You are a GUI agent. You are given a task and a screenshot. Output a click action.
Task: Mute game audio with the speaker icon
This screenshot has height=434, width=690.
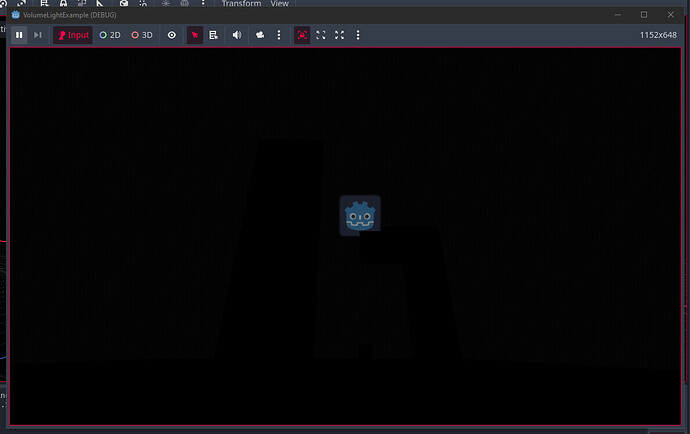click(x=237, y=35)
